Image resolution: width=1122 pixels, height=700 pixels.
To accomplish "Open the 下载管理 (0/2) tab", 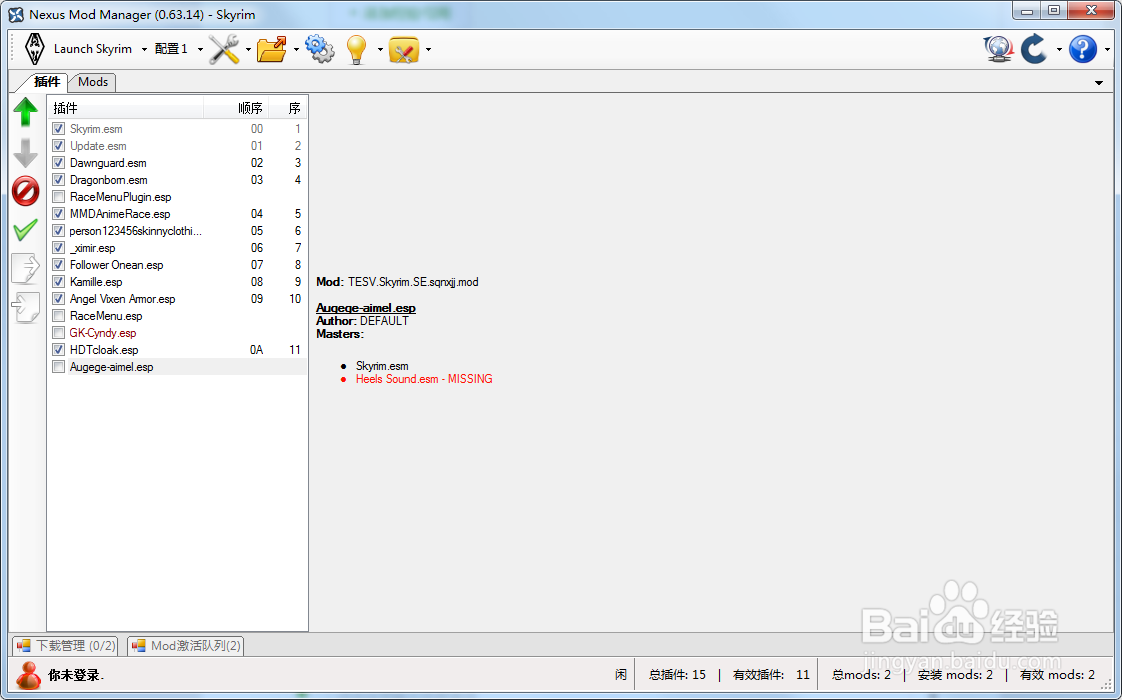I will pos(66,646).
